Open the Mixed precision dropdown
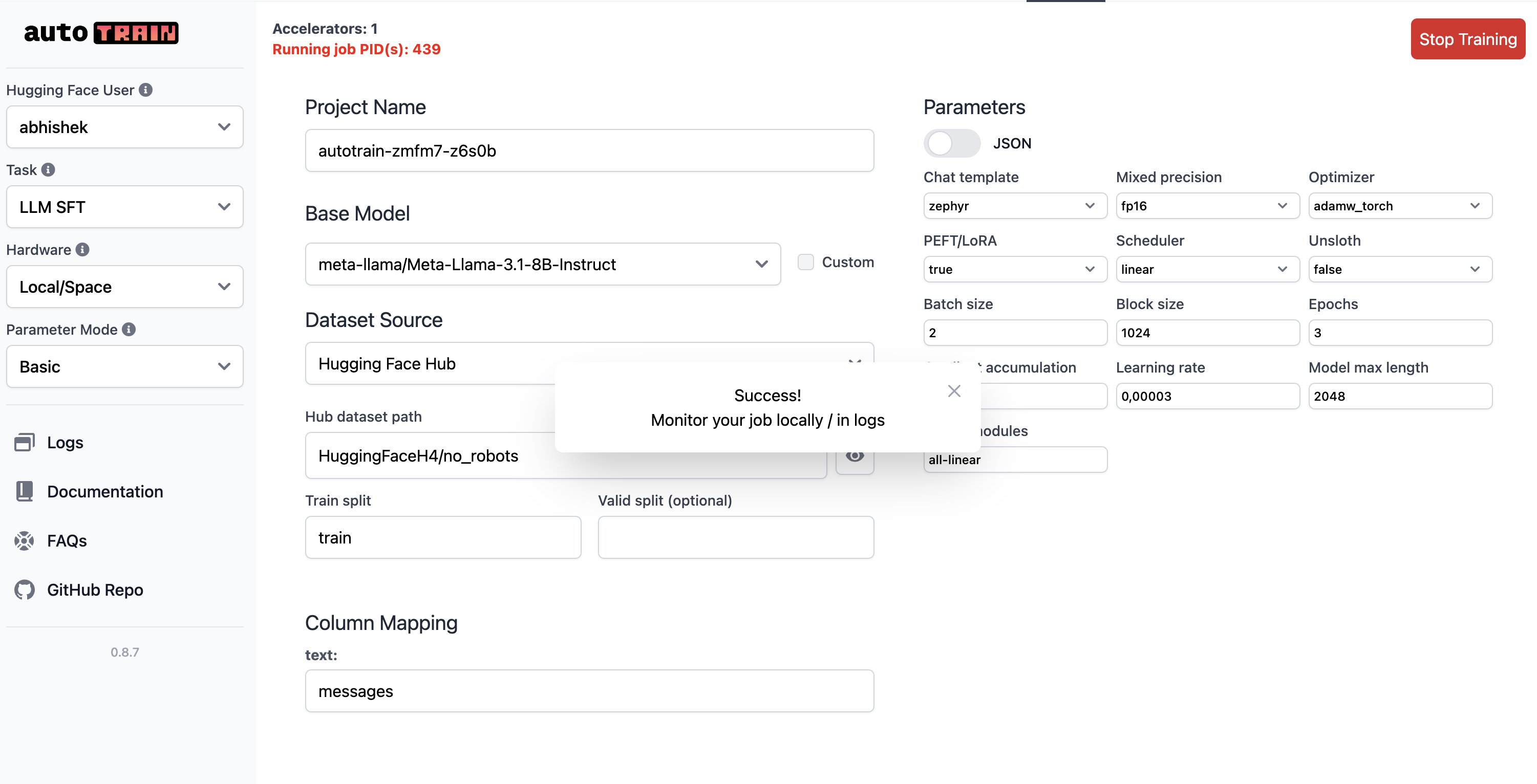The height and width of the screenshot is (784, 1537). pos(1208,206)
